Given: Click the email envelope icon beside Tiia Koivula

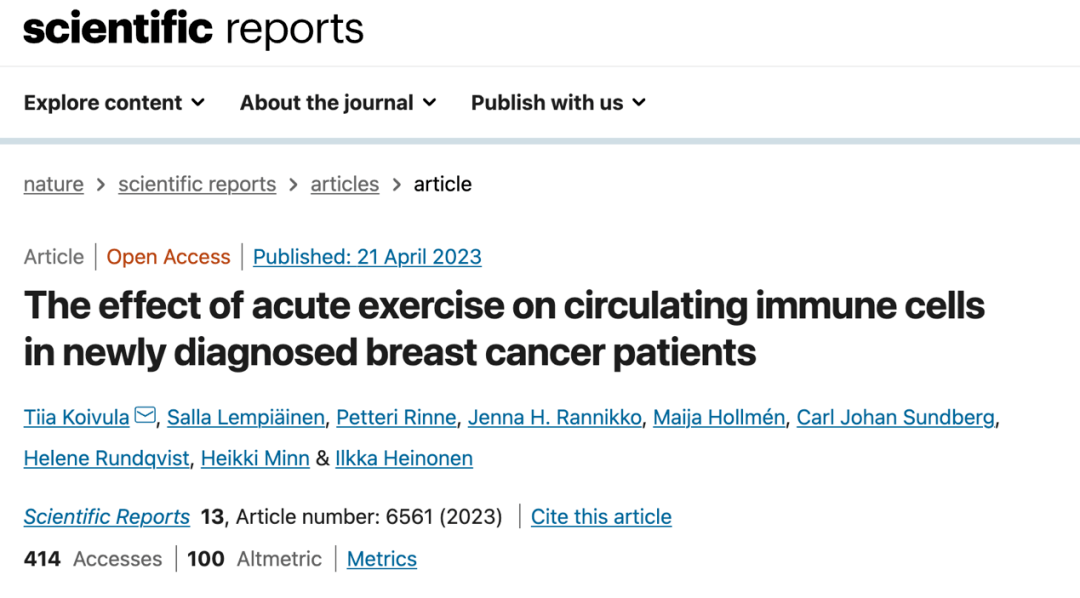Looking at the screenshot, I should click(145, 415).
